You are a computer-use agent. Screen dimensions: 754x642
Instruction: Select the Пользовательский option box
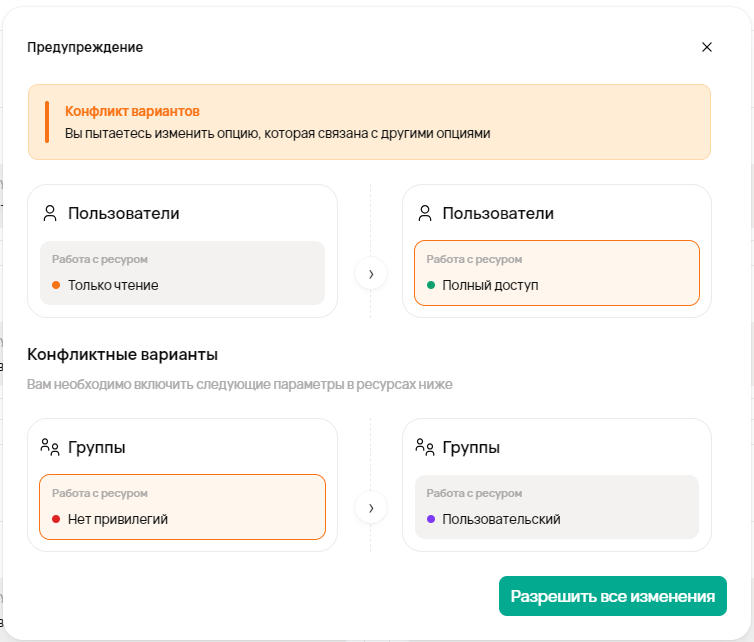coord(556,507)
